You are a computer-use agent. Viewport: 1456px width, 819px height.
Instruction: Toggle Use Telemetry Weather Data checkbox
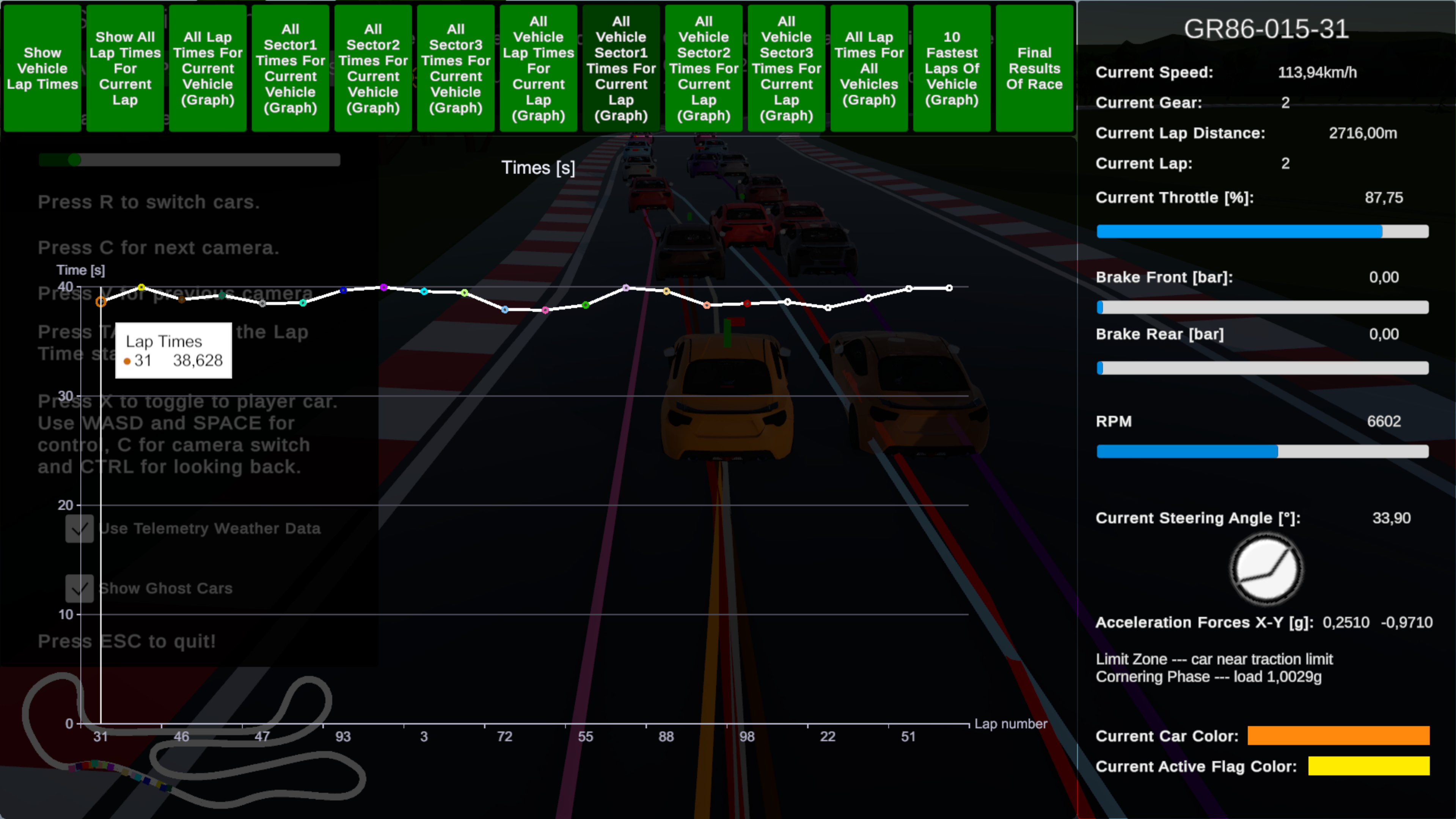(x=79, y=528)
